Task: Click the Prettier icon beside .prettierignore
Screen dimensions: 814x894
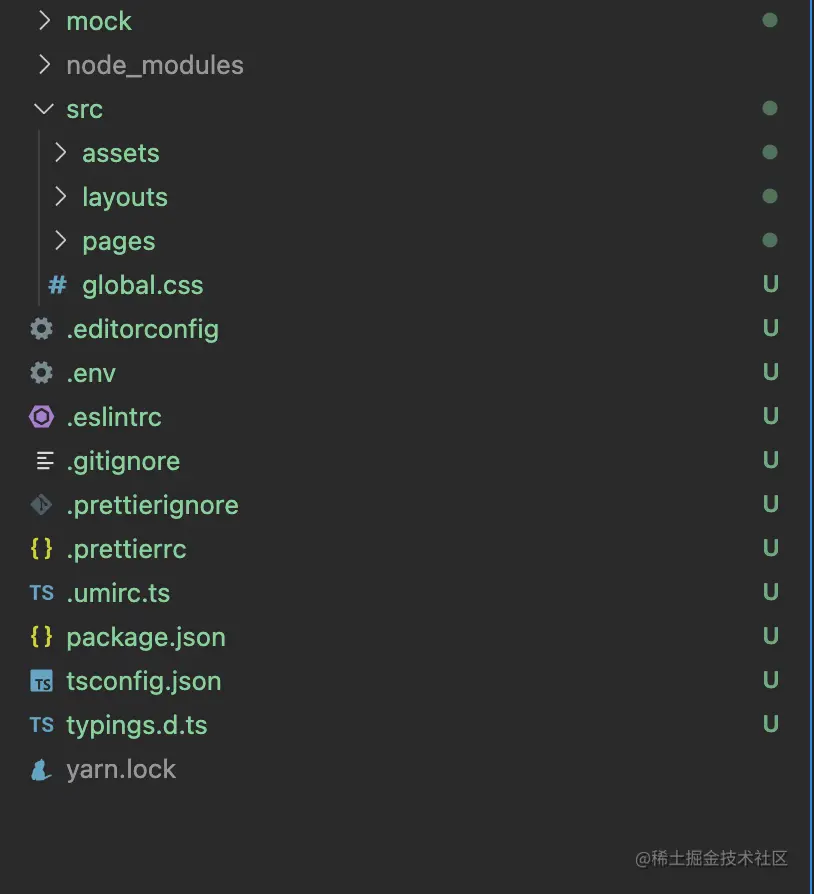Action: (40, 504)
